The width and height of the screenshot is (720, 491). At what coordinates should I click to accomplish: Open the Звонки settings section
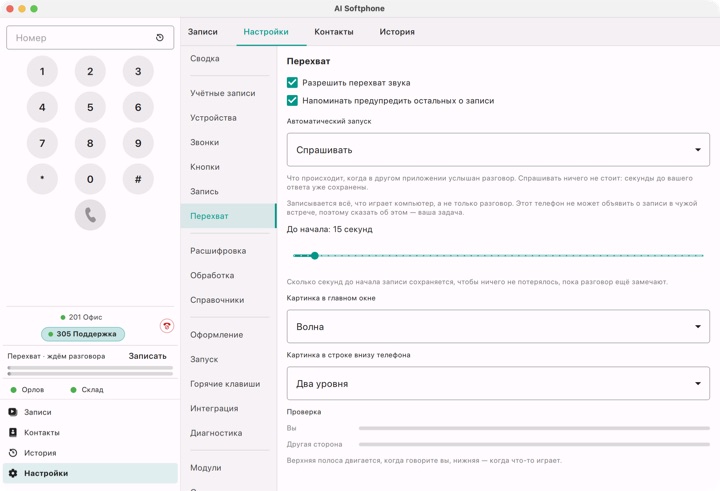(x=228, y=142)
